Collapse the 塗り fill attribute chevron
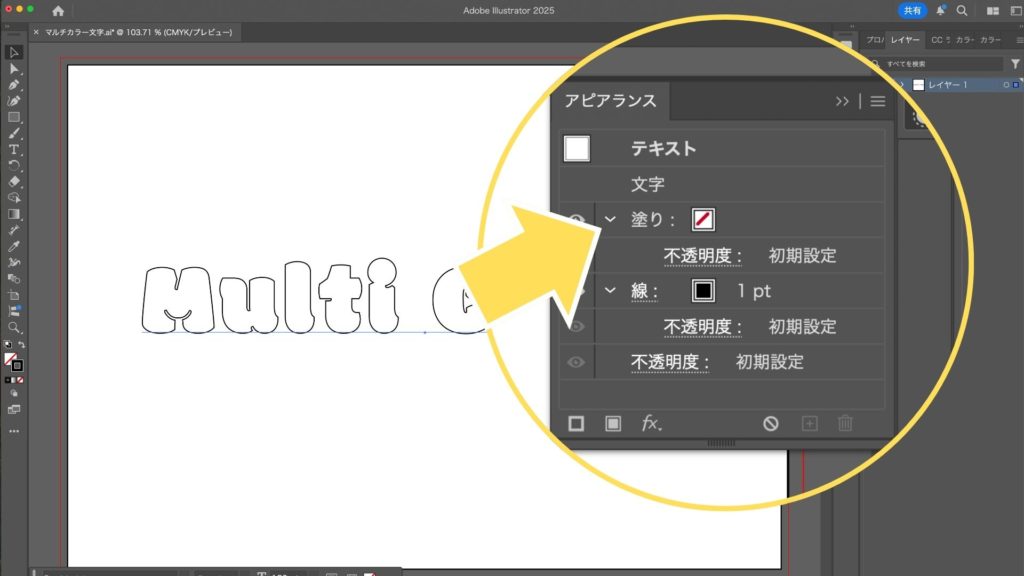 pyautogui.click(x=610, y=219)
